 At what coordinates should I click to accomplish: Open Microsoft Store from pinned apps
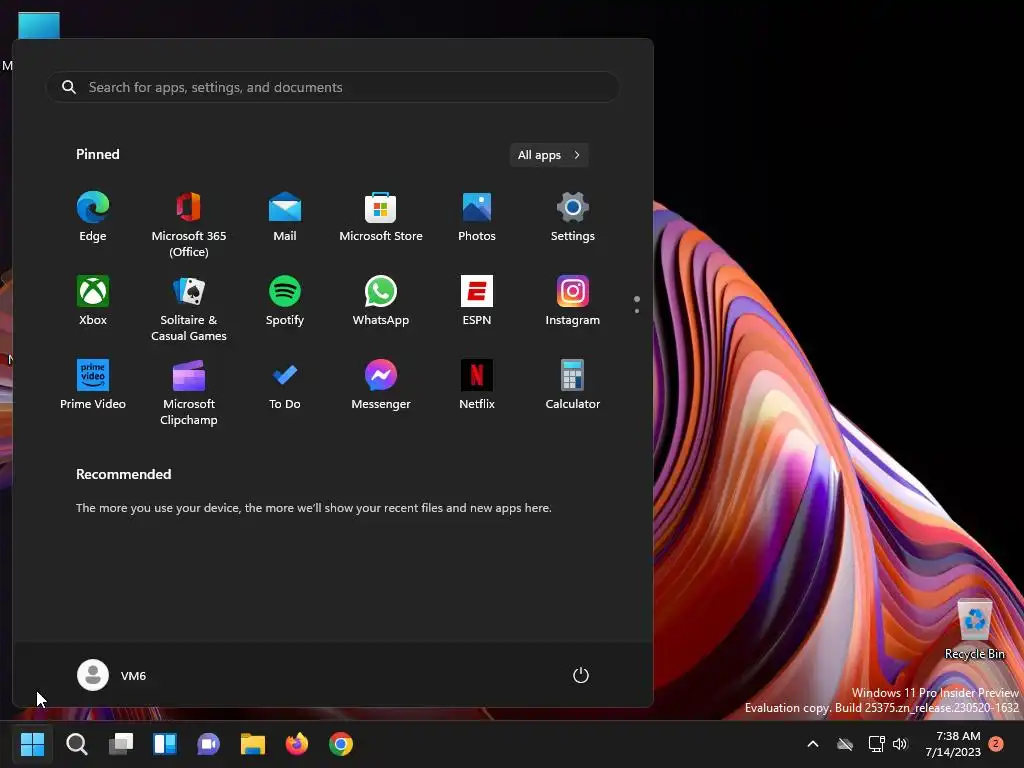coord(381,217)
